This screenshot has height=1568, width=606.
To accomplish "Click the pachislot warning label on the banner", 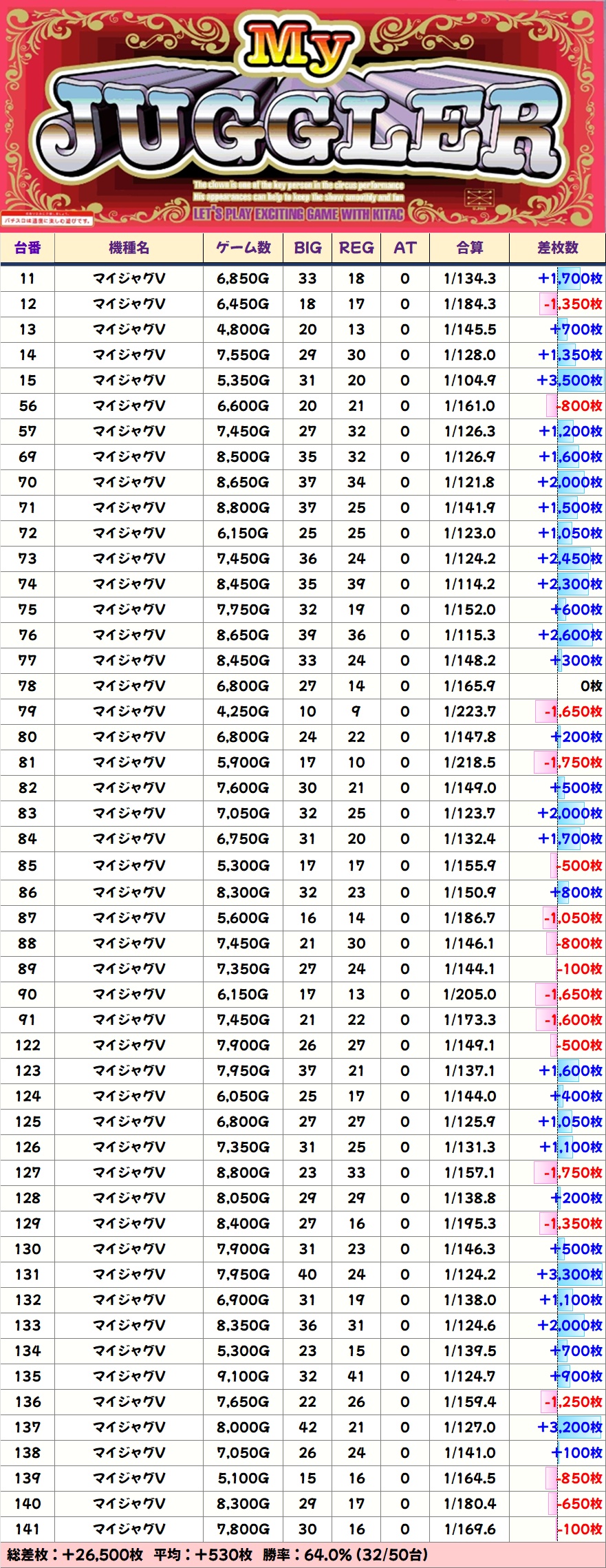I will click(x=47, y=221).
